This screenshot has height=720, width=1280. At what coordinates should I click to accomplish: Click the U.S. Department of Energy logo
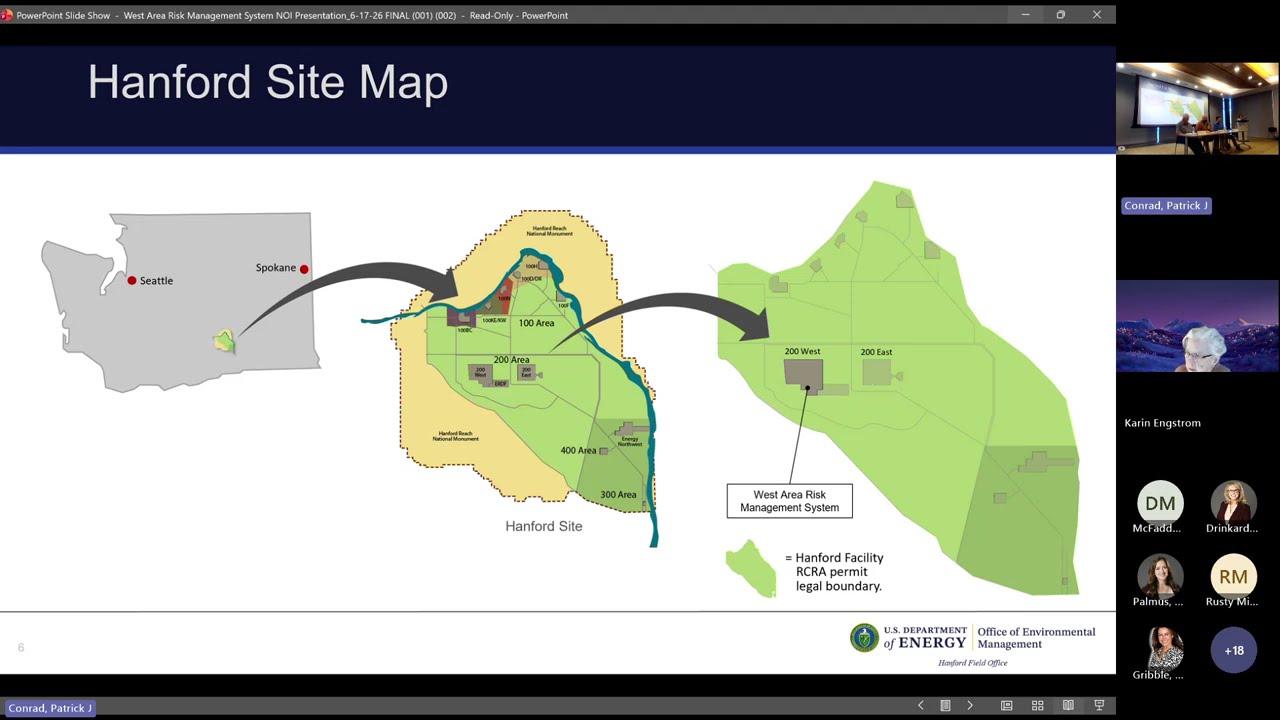coord(909,638)
